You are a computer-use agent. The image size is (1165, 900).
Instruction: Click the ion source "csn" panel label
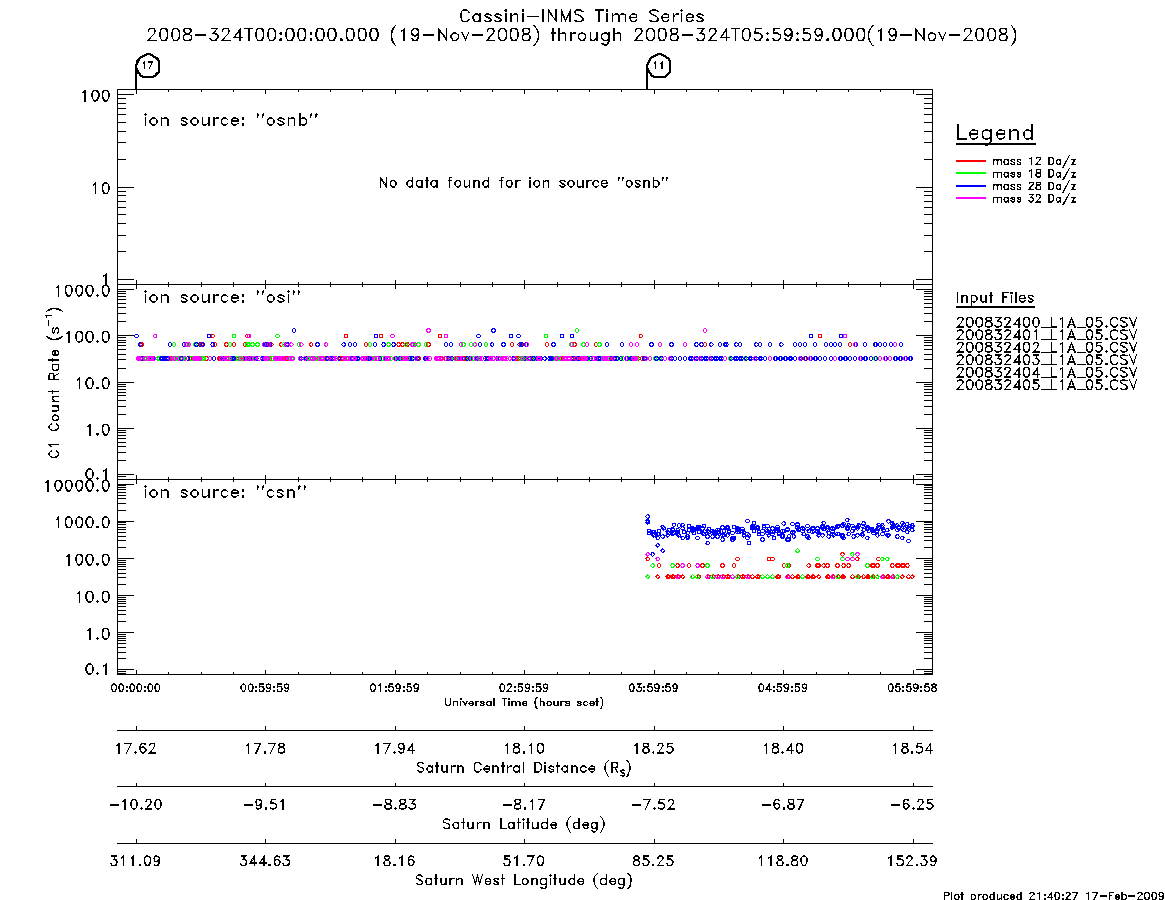225,492
